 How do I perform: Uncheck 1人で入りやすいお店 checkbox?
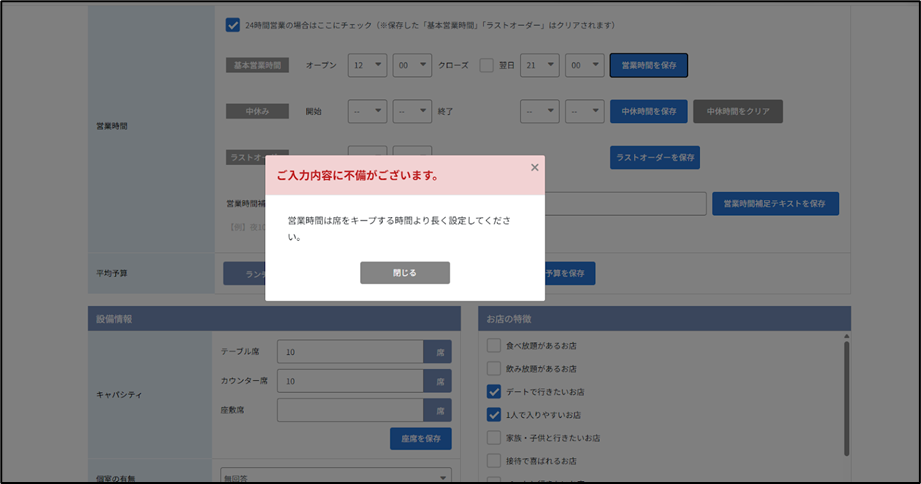tap(493, 415)
